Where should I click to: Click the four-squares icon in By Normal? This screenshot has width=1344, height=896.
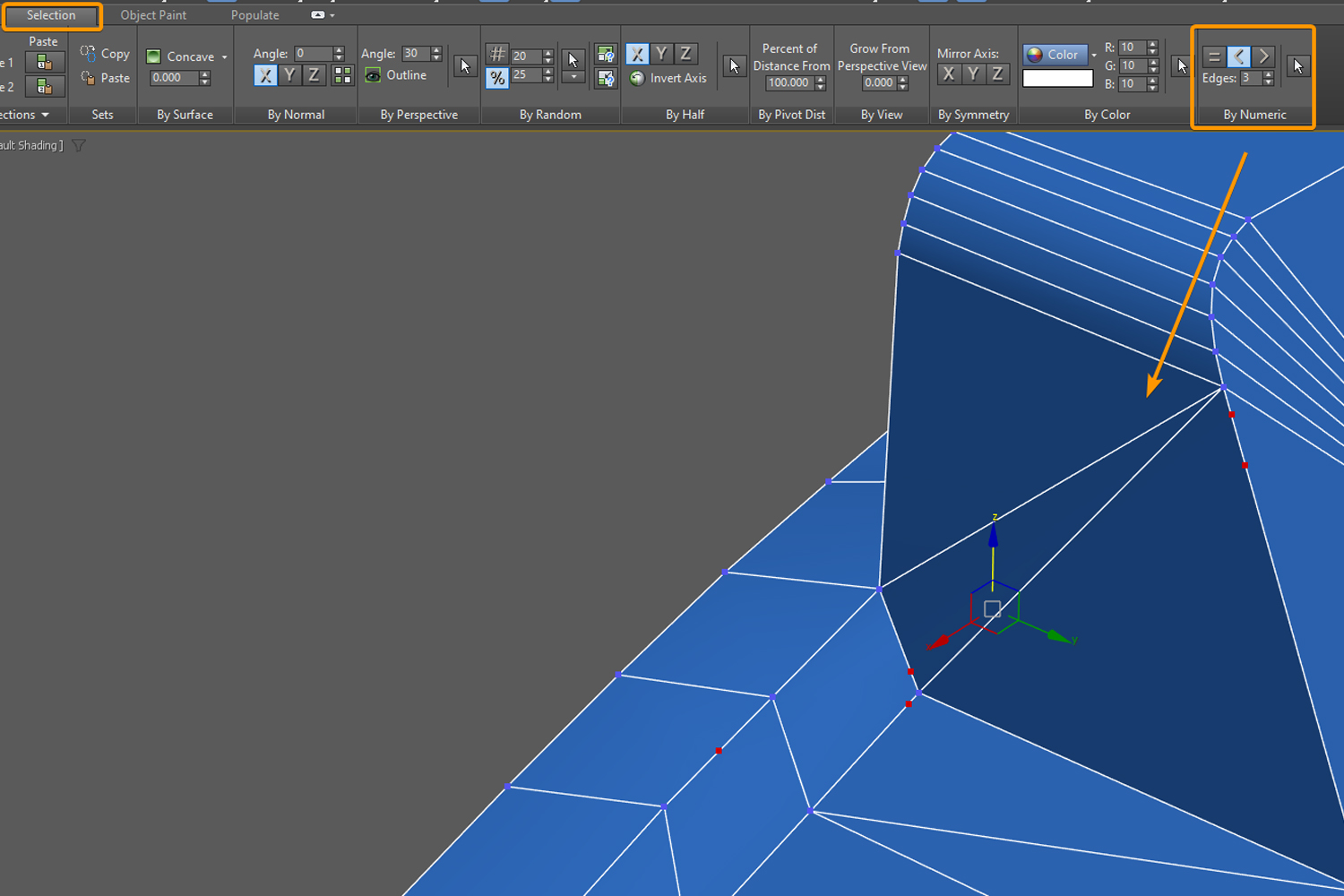342,76
